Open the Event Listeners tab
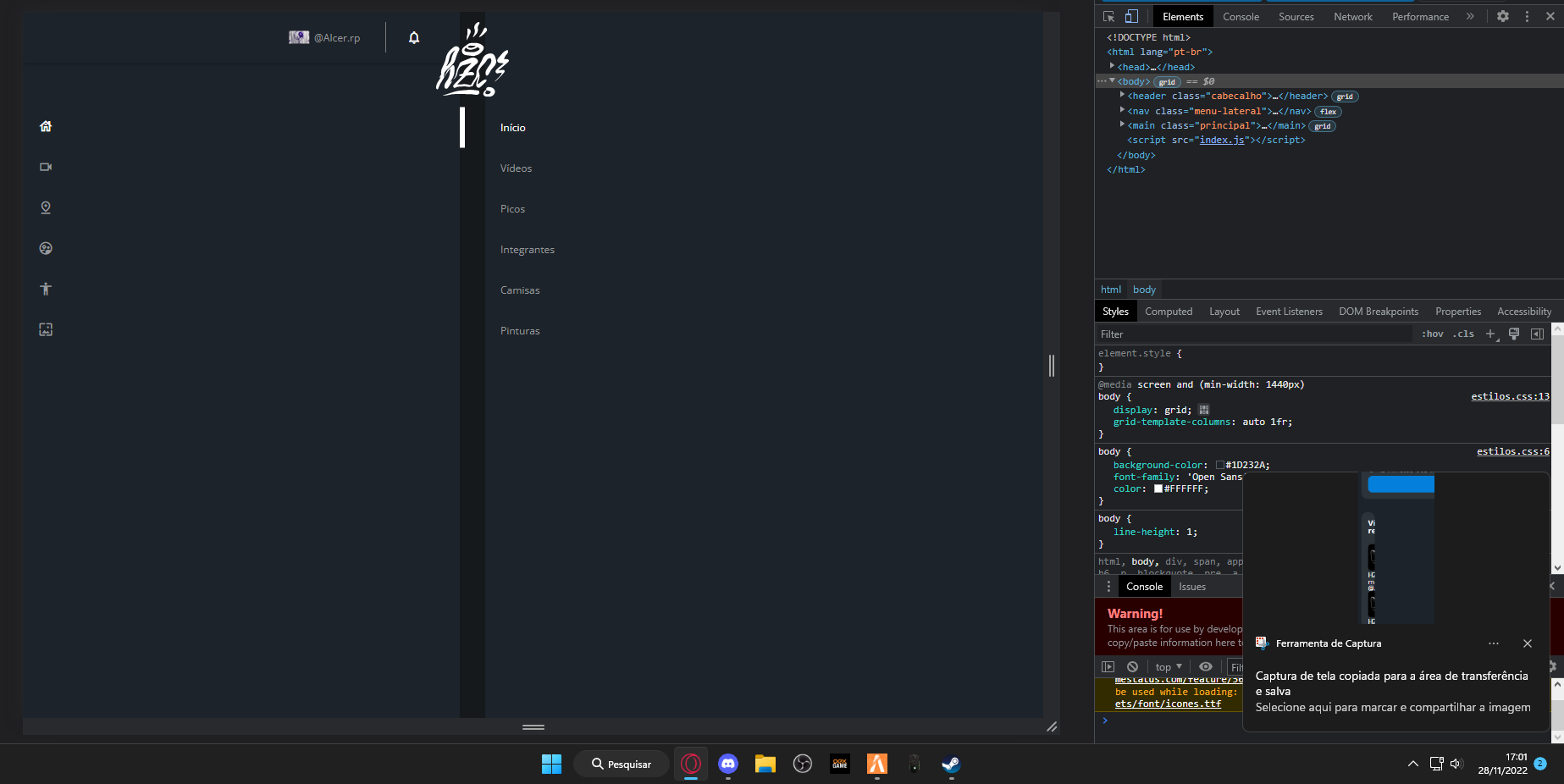Viewport: 1564px width, 784px height. [x=1289, y=312]
